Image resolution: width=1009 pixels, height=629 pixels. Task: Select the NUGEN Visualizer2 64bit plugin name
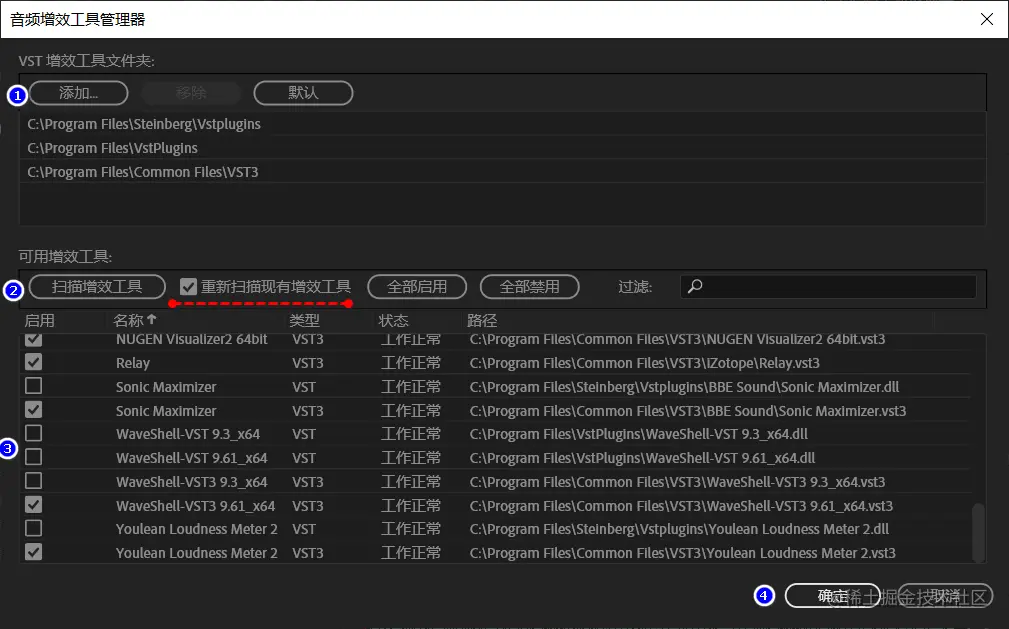191,339
